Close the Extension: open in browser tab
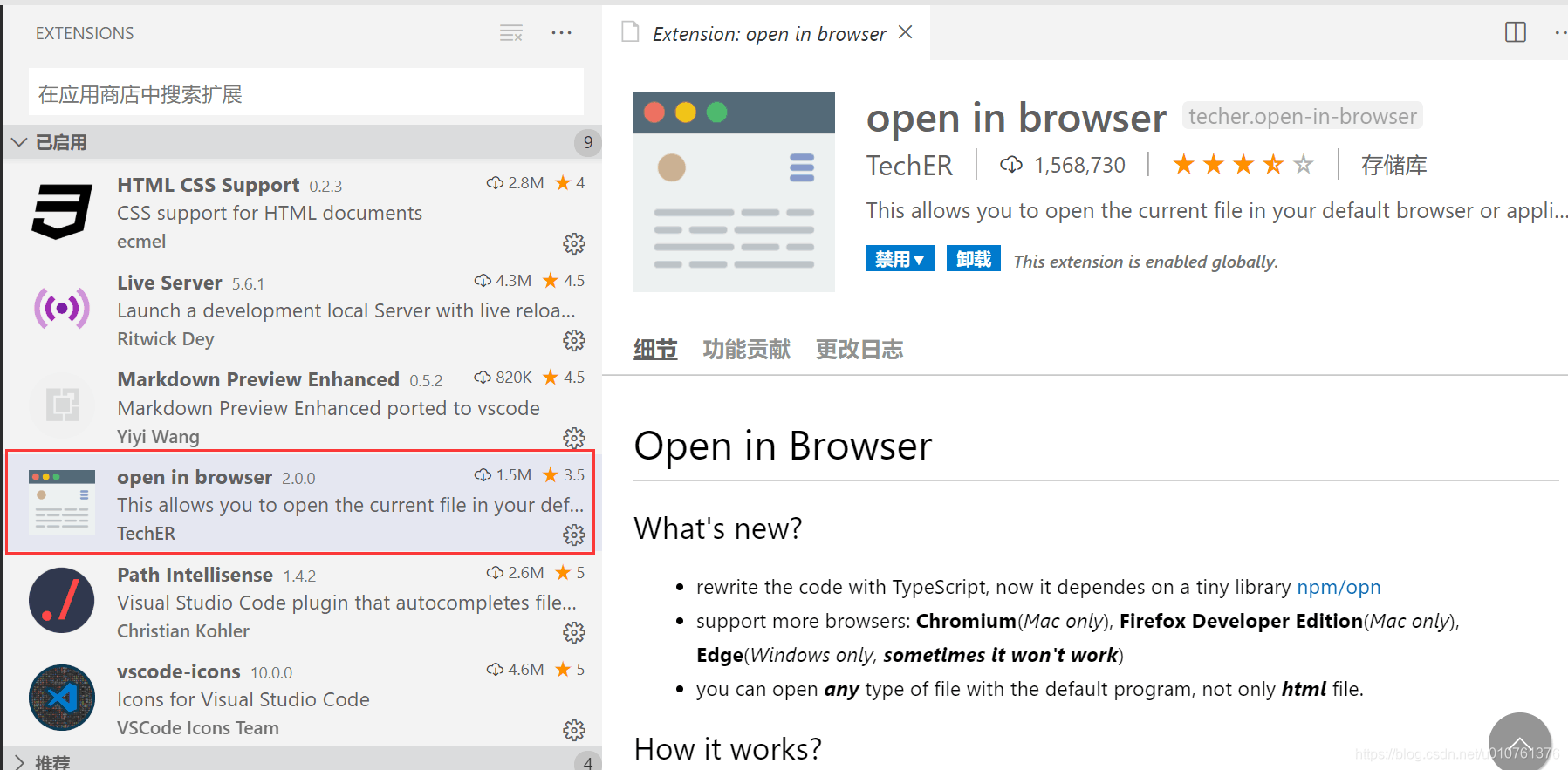Viewport: 1568px width, 770px height. click(906, 32)
